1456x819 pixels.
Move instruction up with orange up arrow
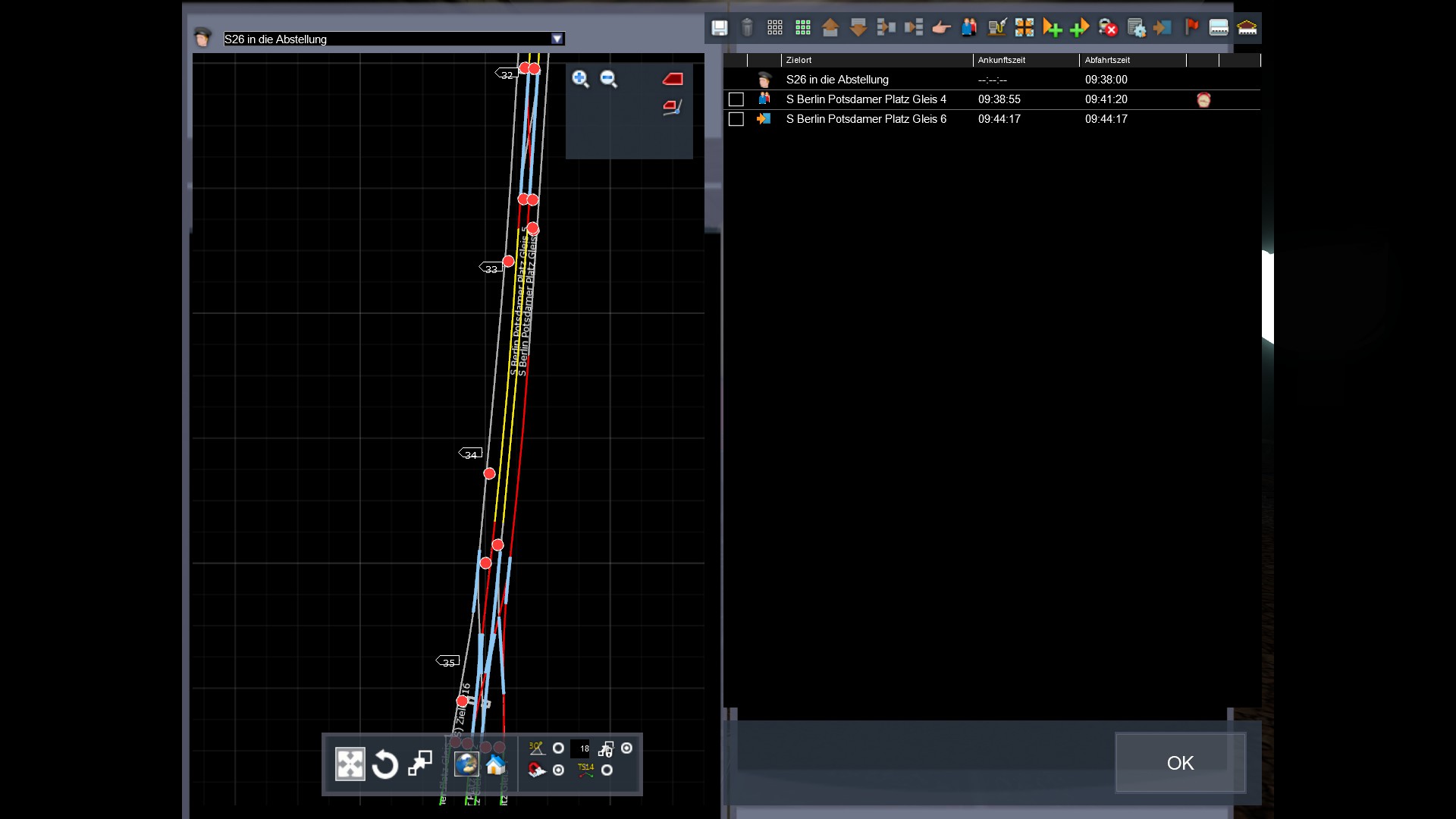[830, 28]
